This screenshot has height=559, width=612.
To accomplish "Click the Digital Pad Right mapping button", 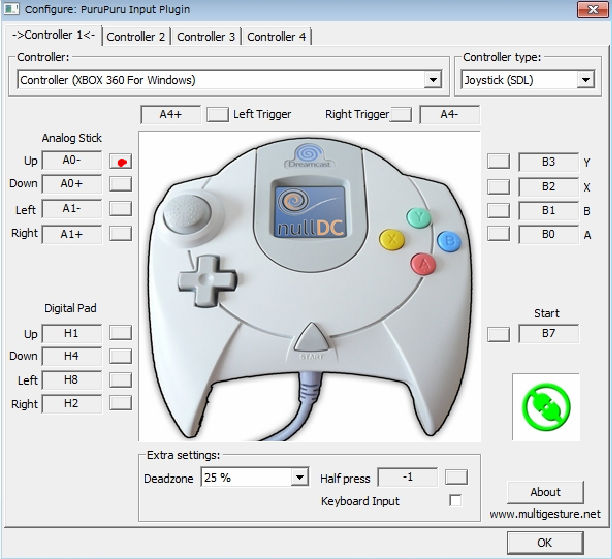I will 120,403.
